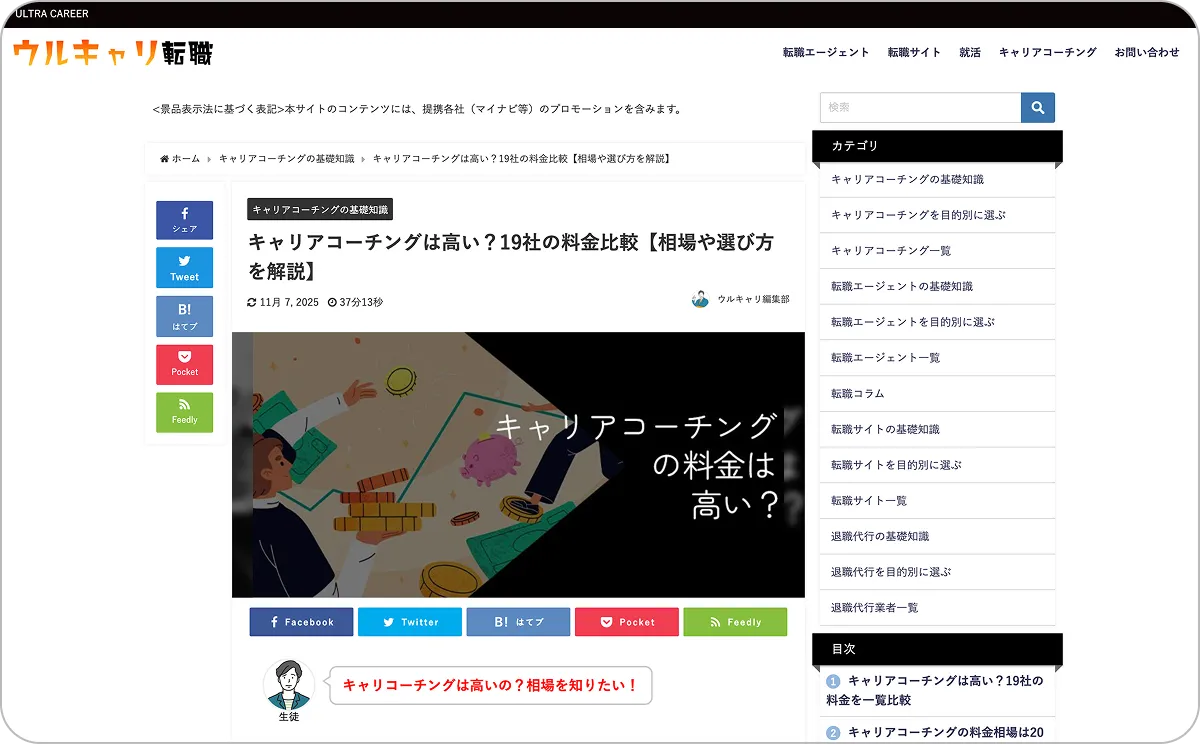Open the 転職コラム category link

[x=857, y=393]
